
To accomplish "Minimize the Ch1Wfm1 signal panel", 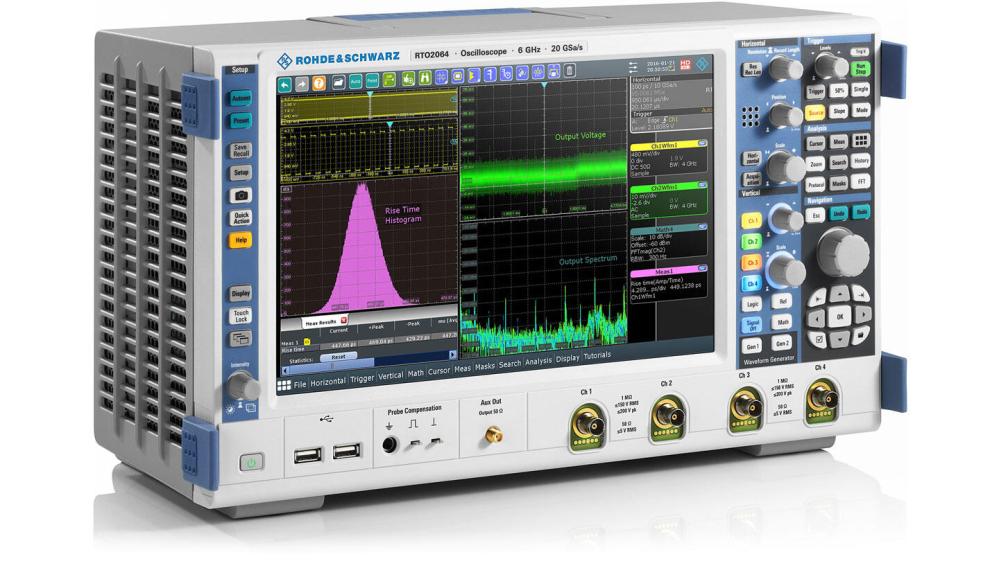I will (702, 143).
